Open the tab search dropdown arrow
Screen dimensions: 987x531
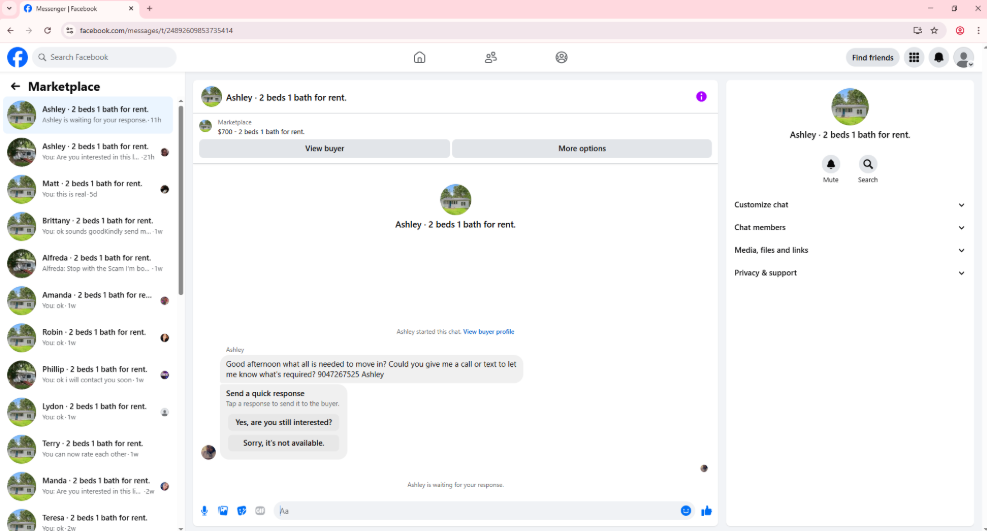click(x=9, y=9)
